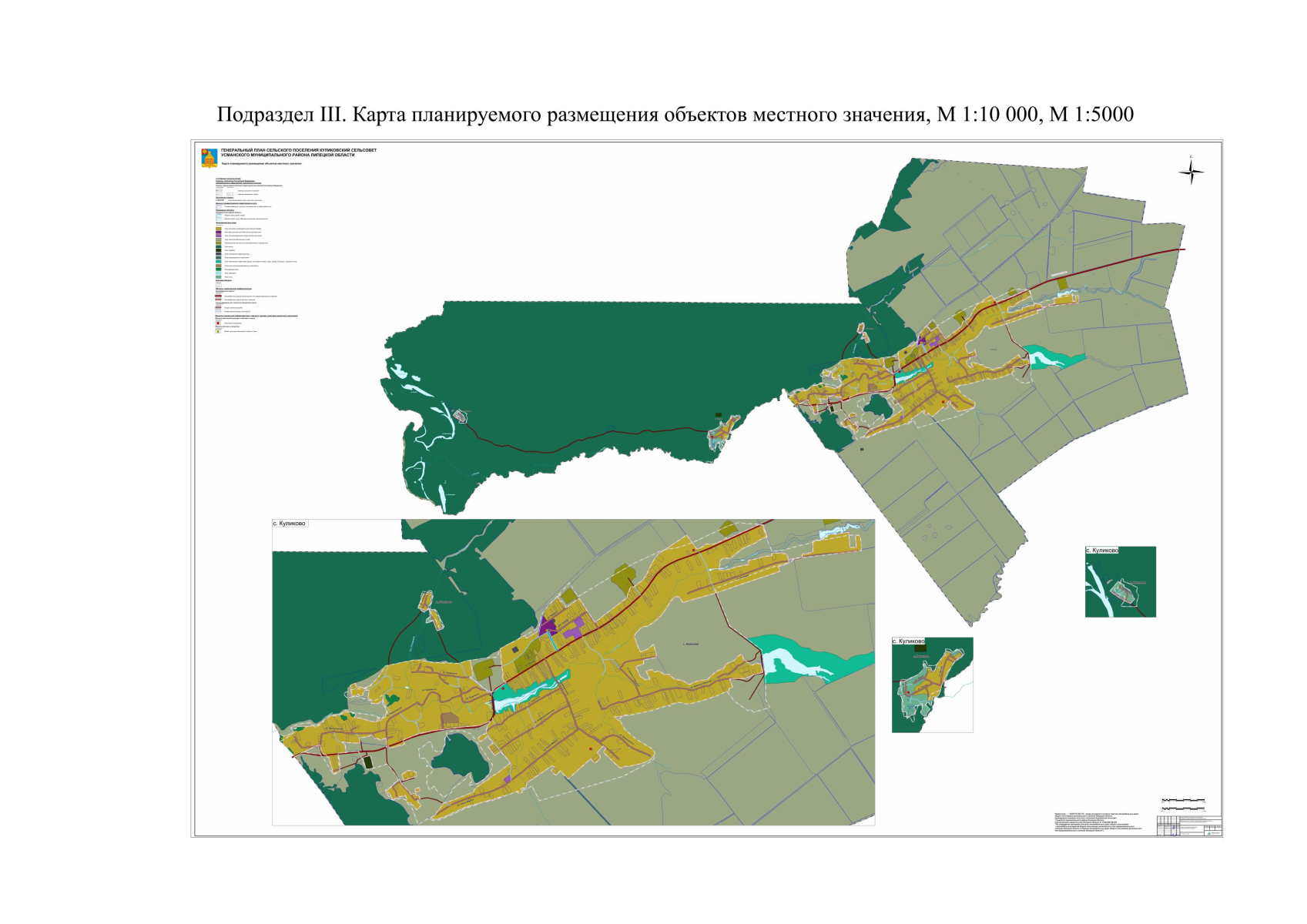This screenshot has height=924, width=1307.
Task: Click the 'ГЕНЕРАЛЬНЫЙ ПЛАН СЕЛЬСКОГО ПОСЕЛЕНИЯ' map title
Action: pos(299,152)
